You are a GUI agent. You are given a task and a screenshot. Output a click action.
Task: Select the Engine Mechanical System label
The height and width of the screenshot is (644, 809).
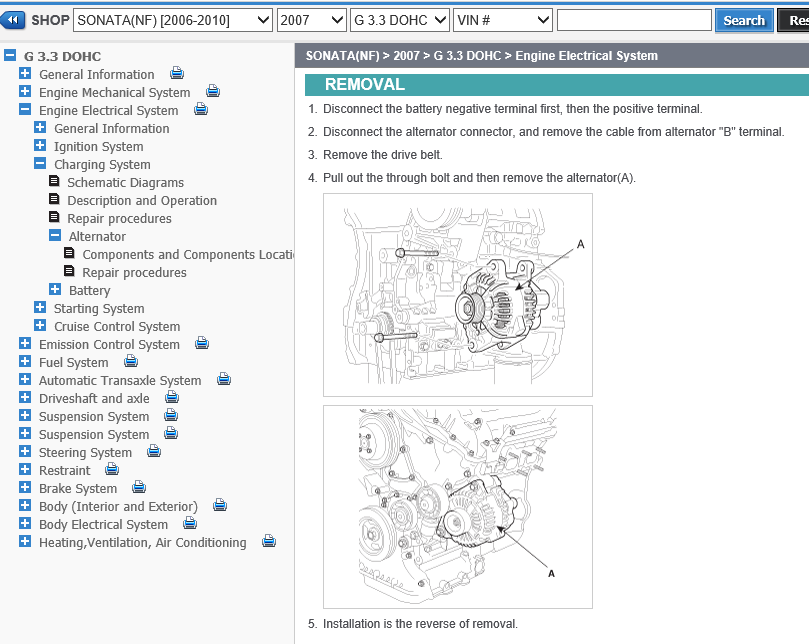point(115,93)
